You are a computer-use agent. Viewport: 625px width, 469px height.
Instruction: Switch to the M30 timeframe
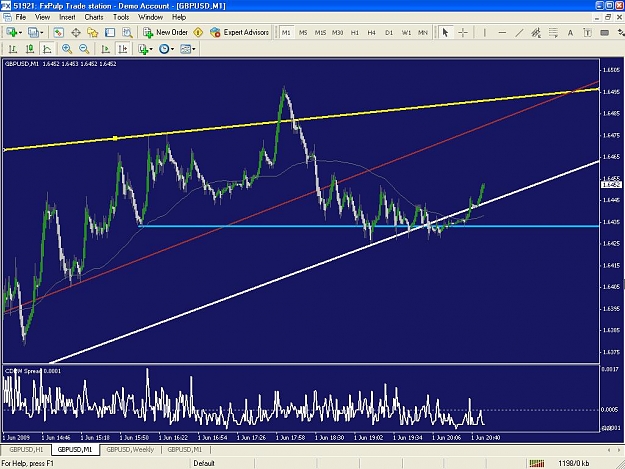(338, 33)
